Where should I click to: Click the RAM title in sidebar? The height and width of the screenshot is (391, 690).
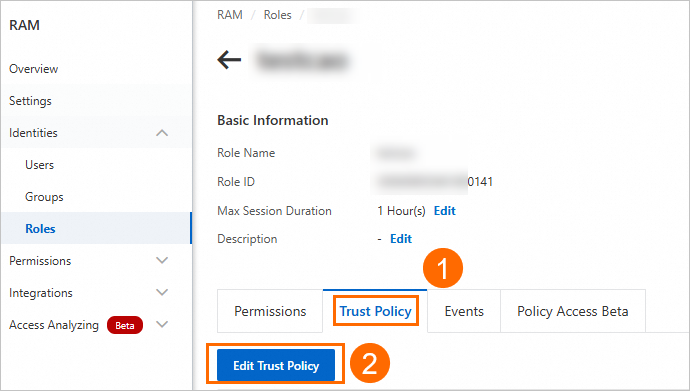[24, 25]
